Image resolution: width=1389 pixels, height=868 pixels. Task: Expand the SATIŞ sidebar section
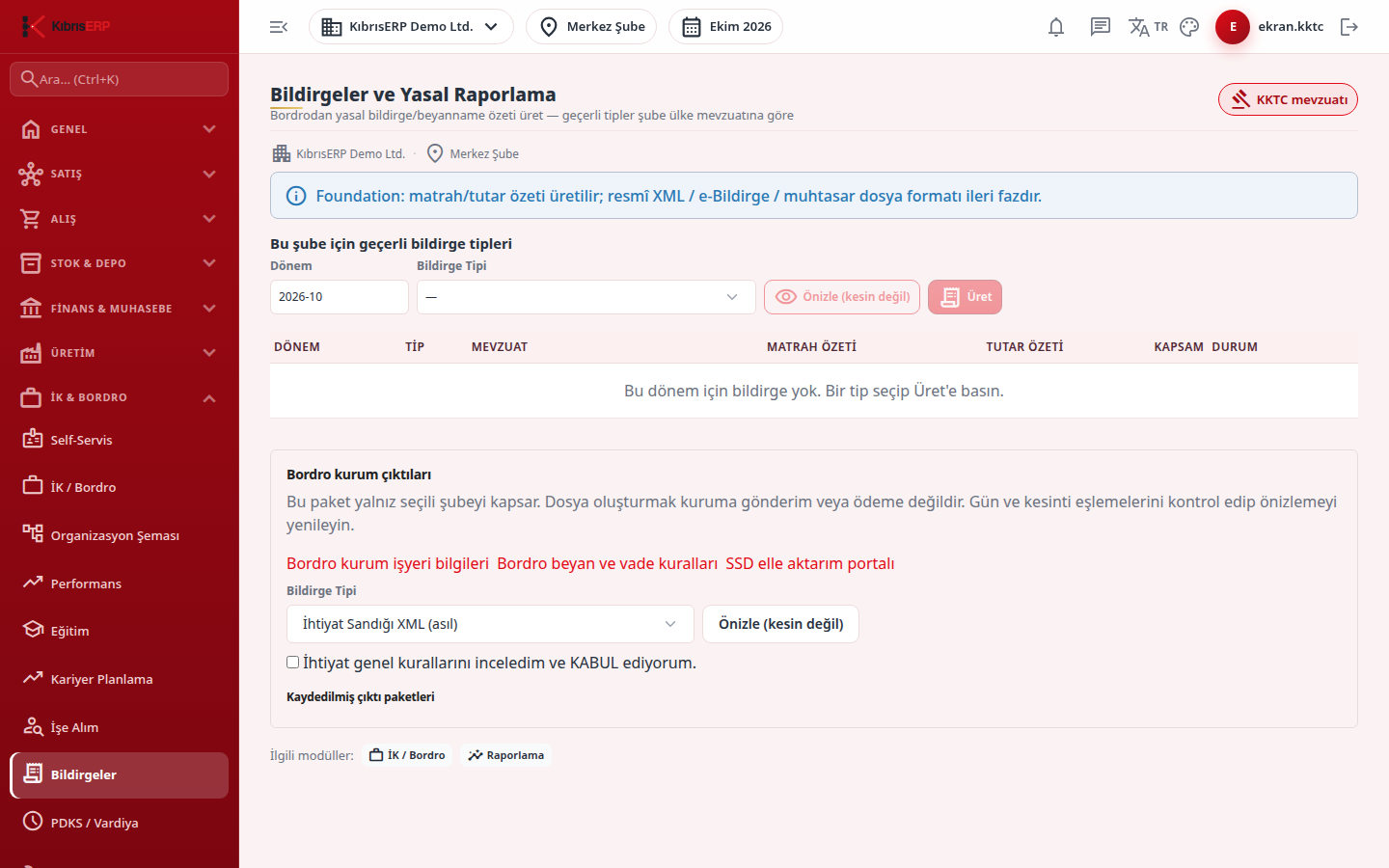[119, 174]
